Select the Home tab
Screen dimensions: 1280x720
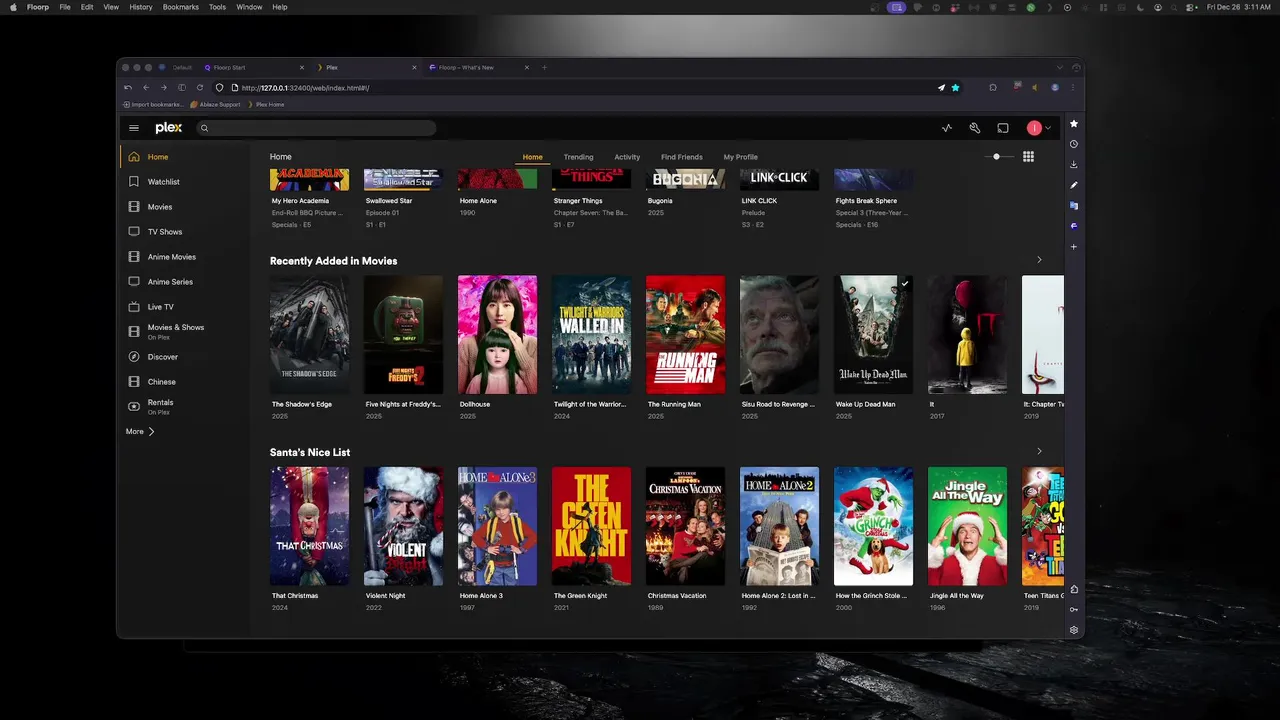pos(532,157)
